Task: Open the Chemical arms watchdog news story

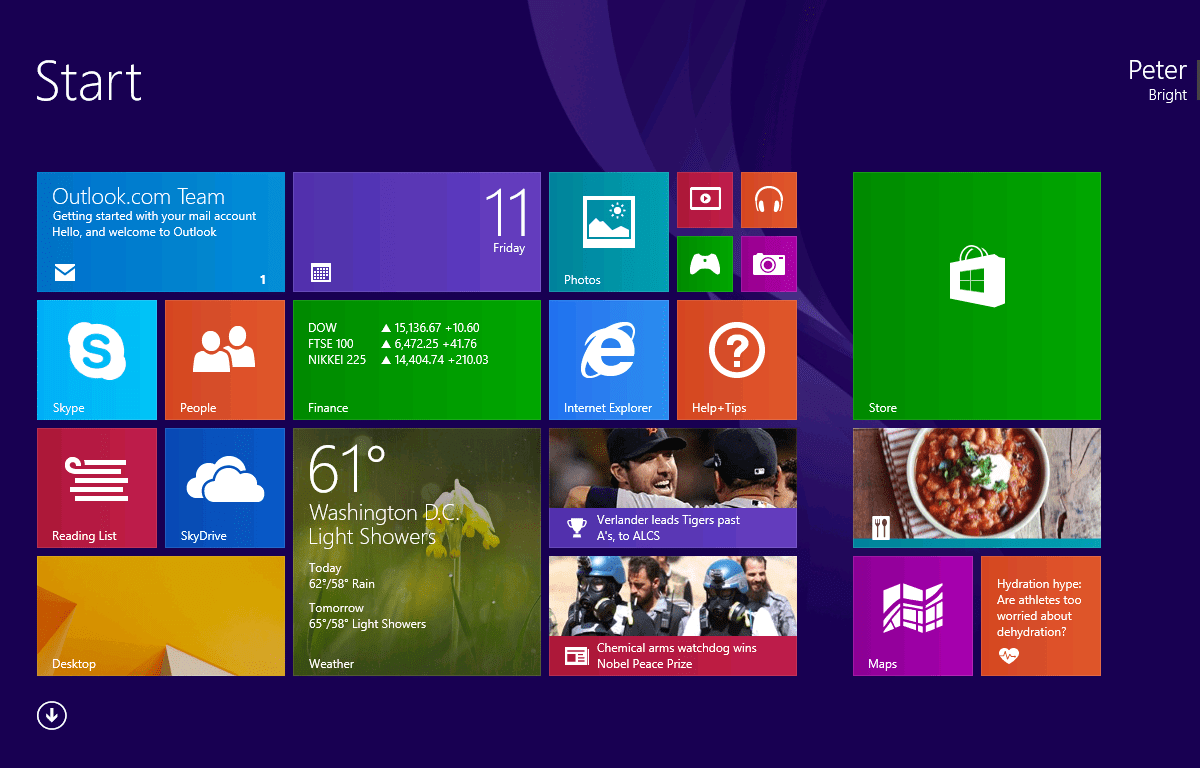Action: (x=673, y=616)
